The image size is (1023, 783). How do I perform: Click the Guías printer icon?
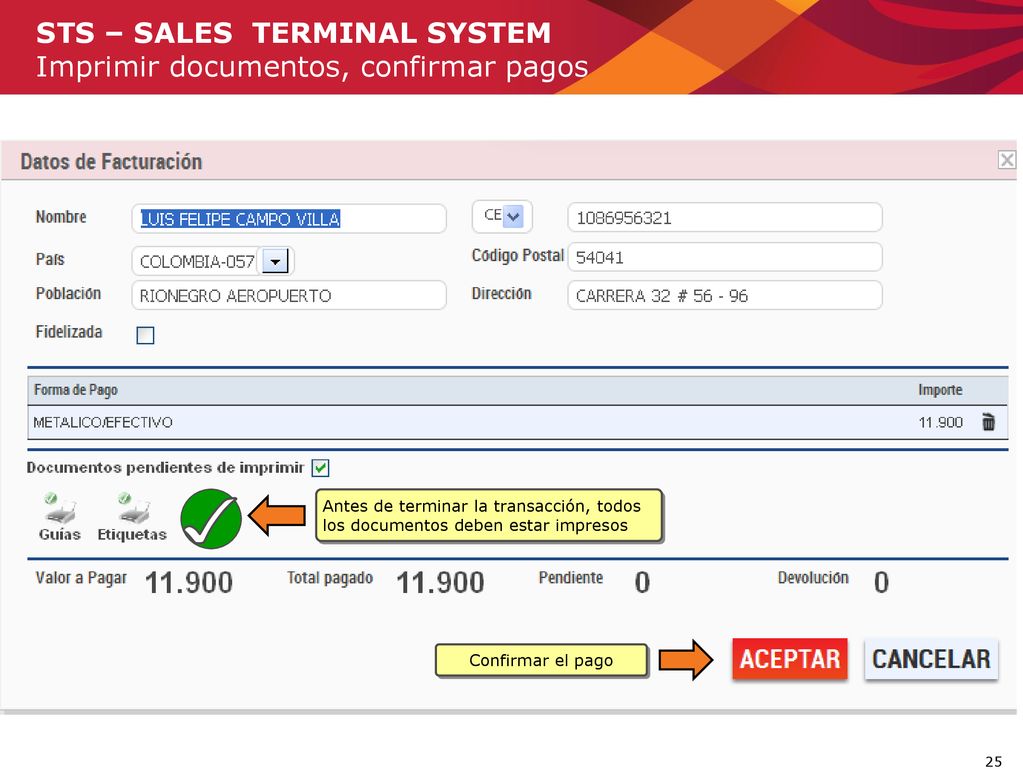point(60,510)
